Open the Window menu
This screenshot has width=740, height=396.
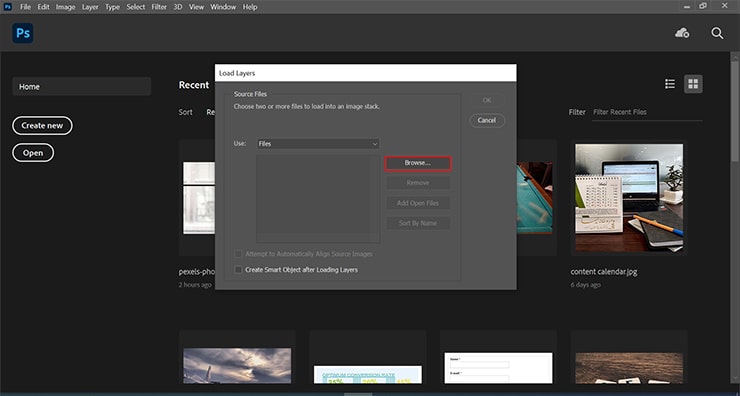coord(223,7)
